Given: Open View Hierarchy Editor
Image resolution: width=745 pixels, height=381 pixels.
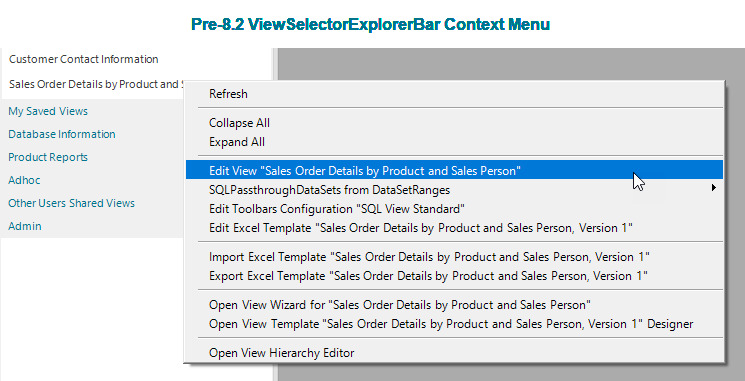Looking at the screenshot, I should coord(454,353).
